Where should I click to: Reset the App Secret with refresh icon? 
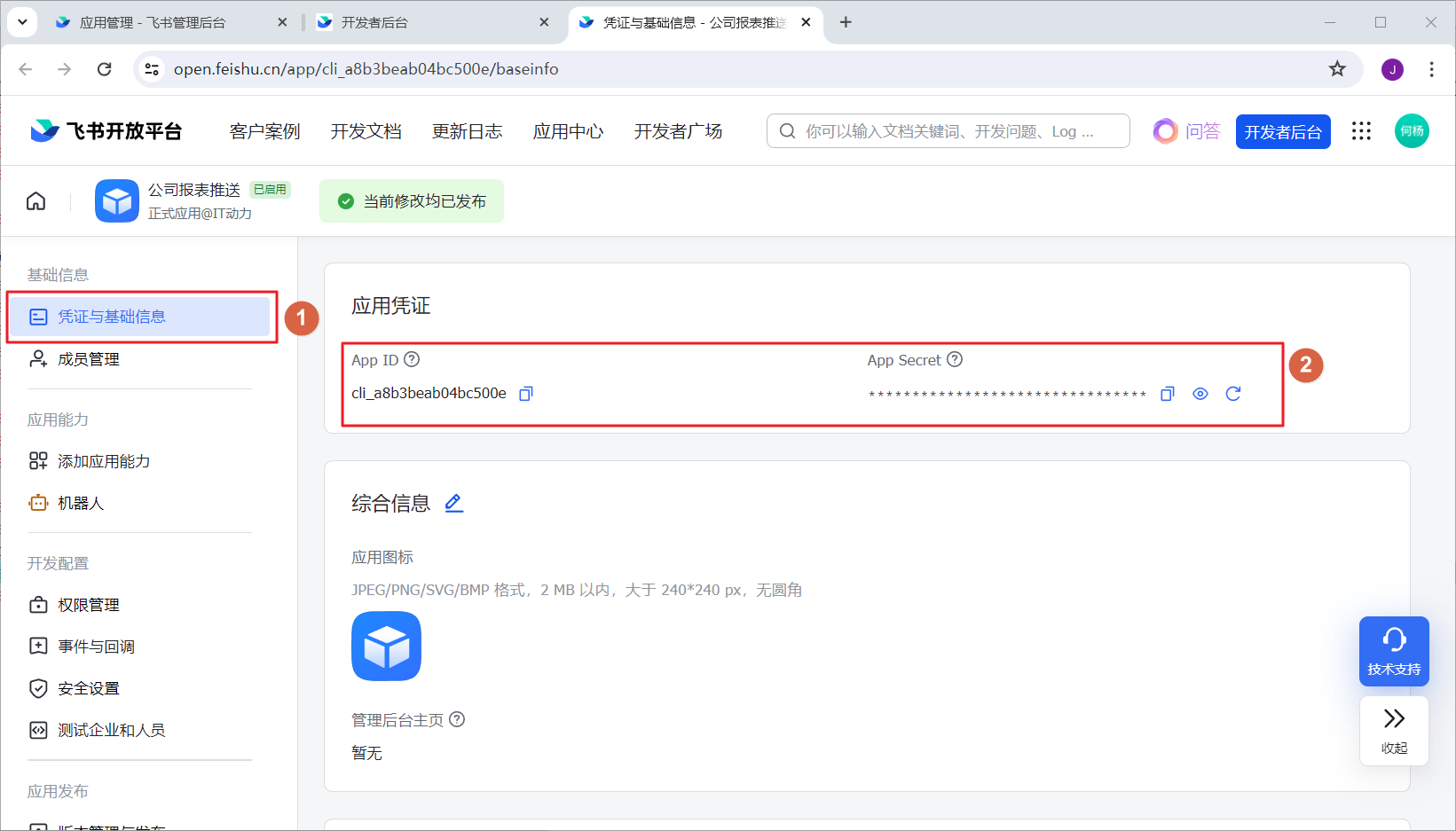click(1233, 394)
